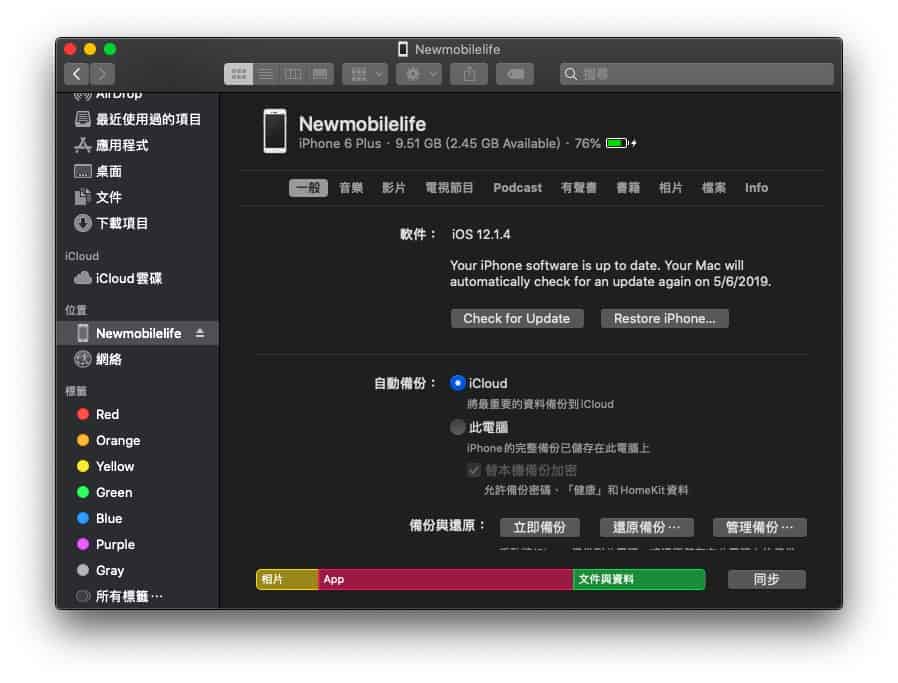Click the magnifier icon in search
This screenshot has height=683, width=898.
tap(570, 74)
